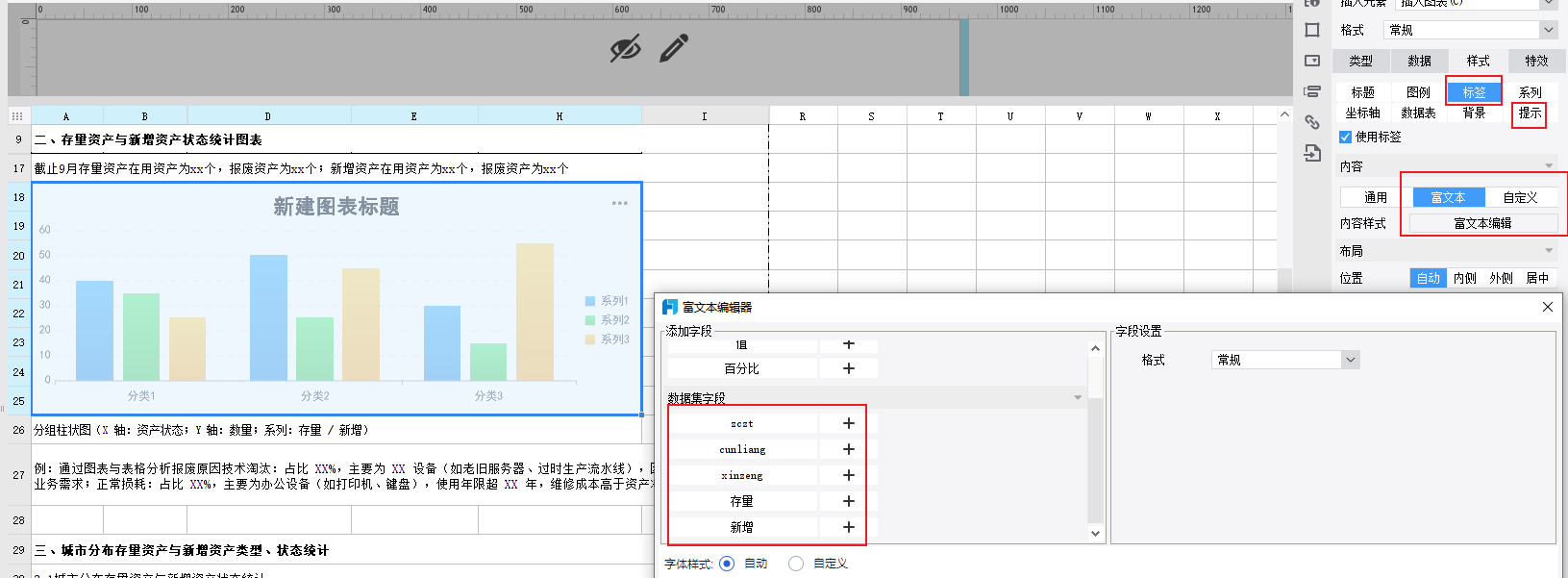Screen dimensions: 1568x578
Task: Open the 提示 style sub-tab
Action: 1530,113
